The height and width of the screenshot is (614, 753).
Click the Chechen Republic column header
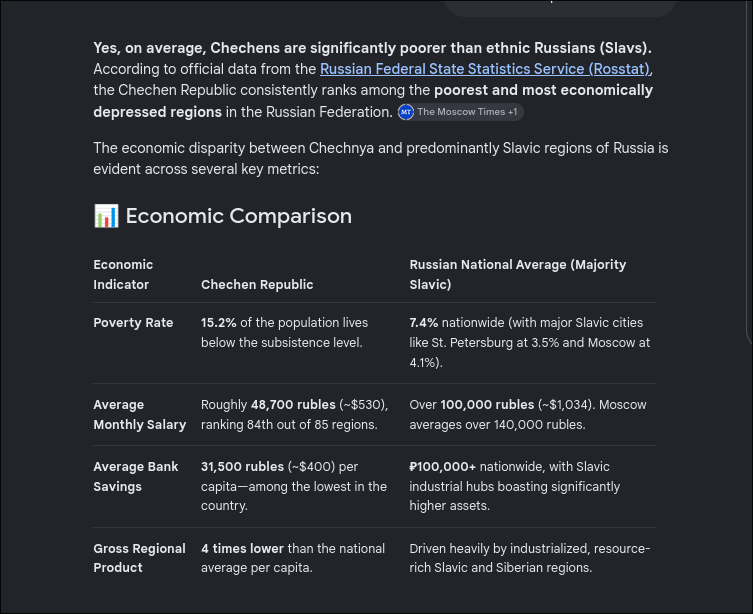[257, 285]
